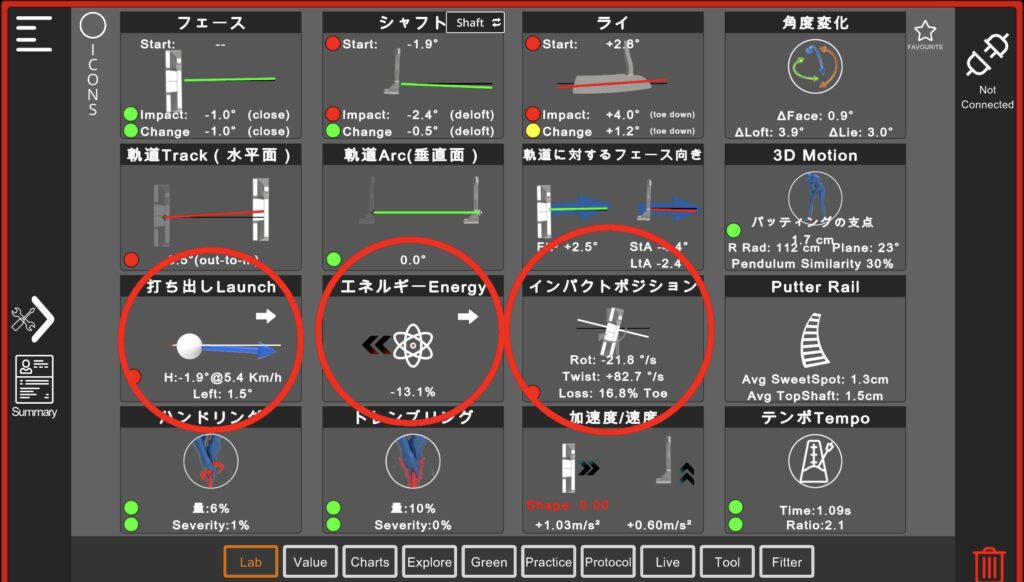Go to the Explore tab

429,562
